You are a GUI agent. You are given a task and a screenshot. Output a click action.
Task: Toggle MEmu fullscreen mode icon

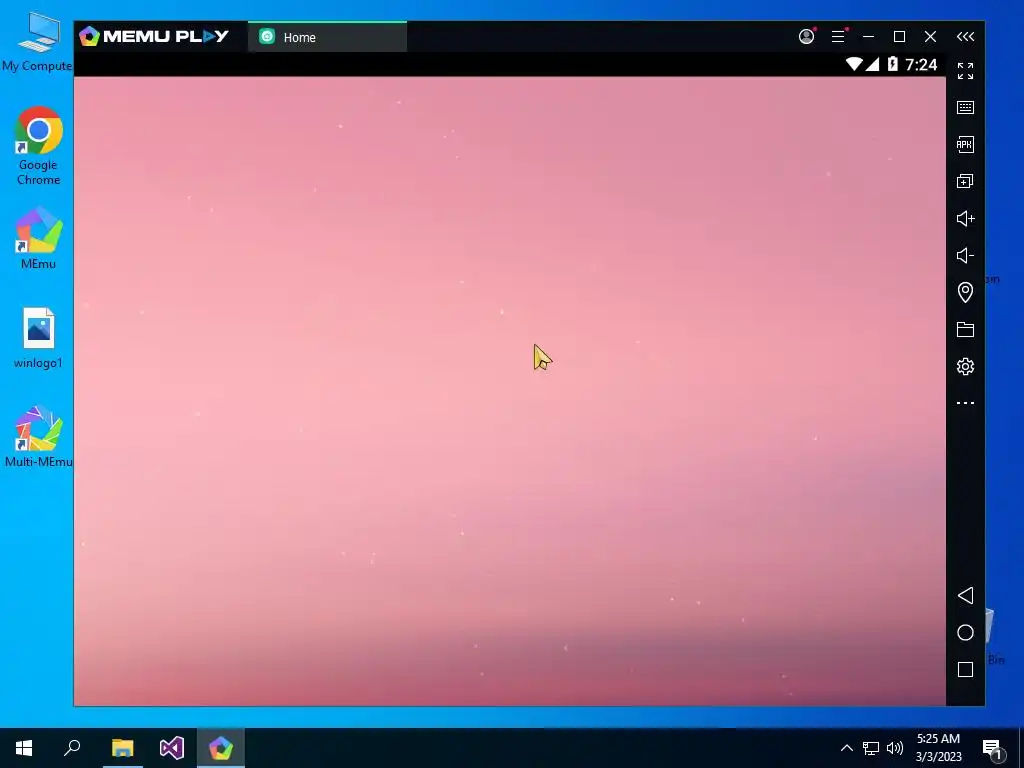point(965,71)
